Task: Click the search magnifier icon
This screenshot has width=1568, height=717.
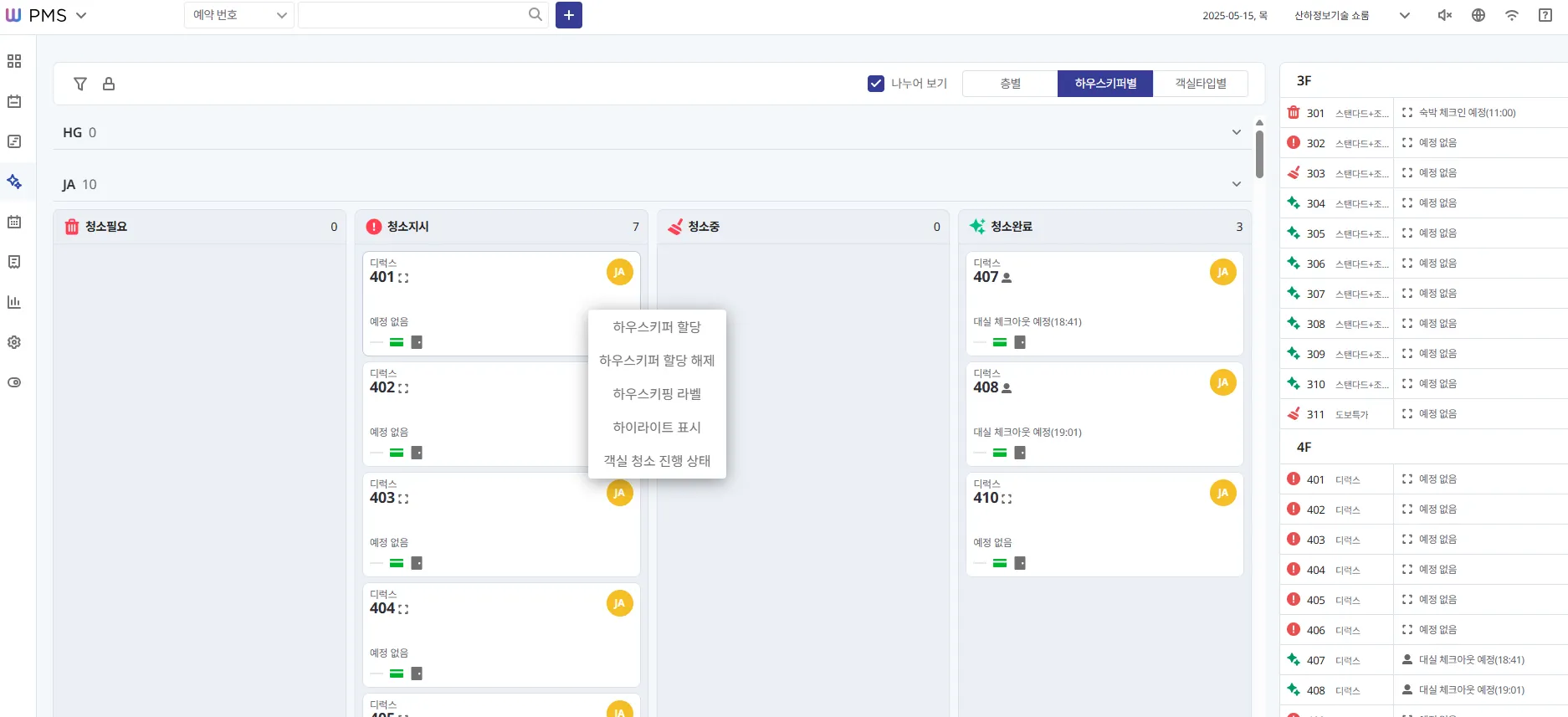Action: [x=535, y=14]
